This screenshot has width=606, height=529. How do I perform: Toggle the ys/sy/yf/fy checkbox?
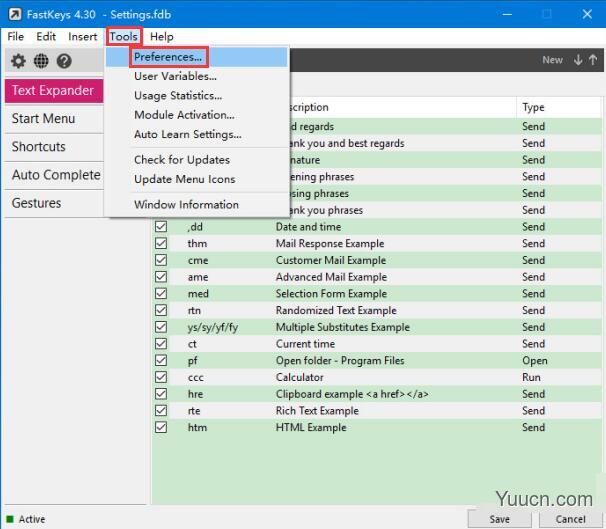click(x=161, y=327)
